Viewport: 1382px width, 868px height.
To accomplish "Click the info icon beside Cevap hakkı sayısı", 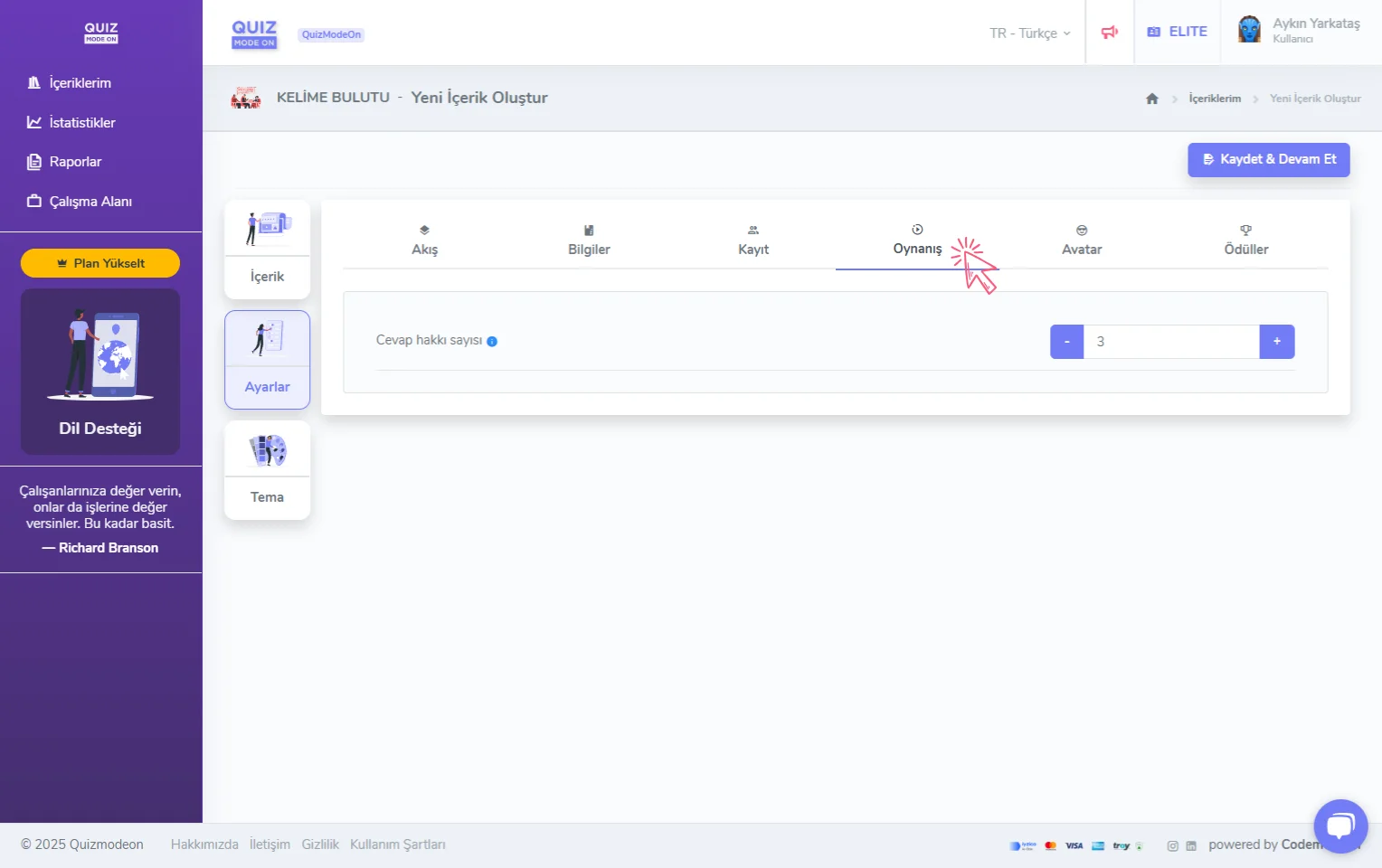I will coord(492,341).
